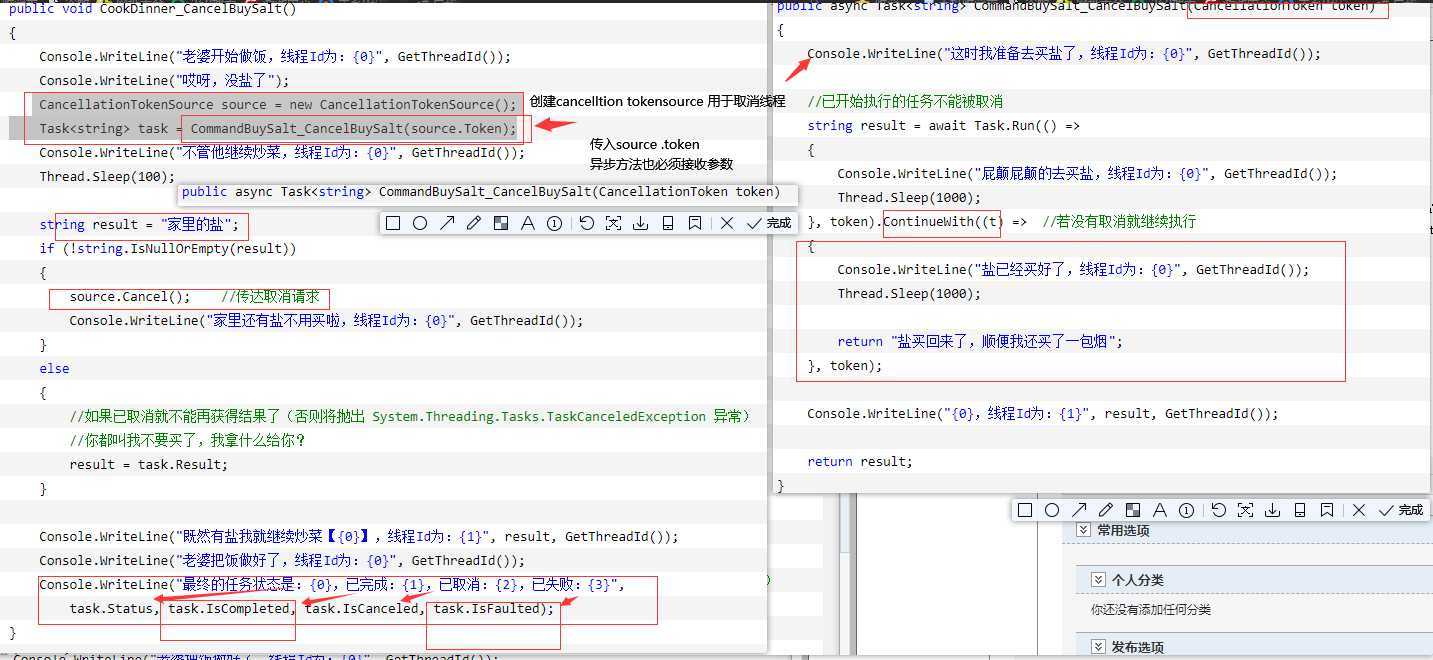
Task: Pick the arrow tool in the toolbar above 常用选项
Action: [1079, 510]
